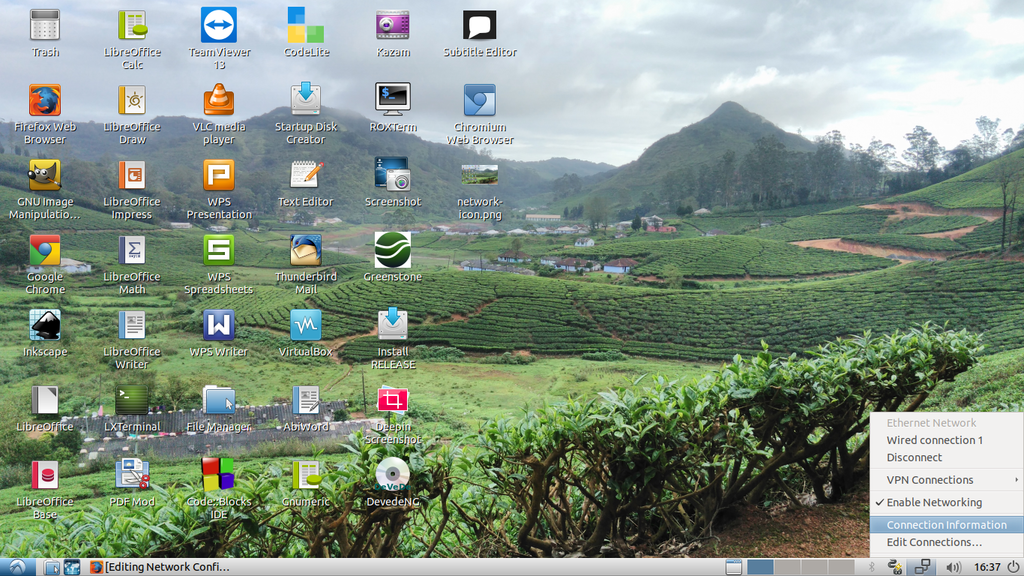Uncheck Enable Networking in network menu
Viewport: 1024px width, 576px height.
click(x=934, y=503)
